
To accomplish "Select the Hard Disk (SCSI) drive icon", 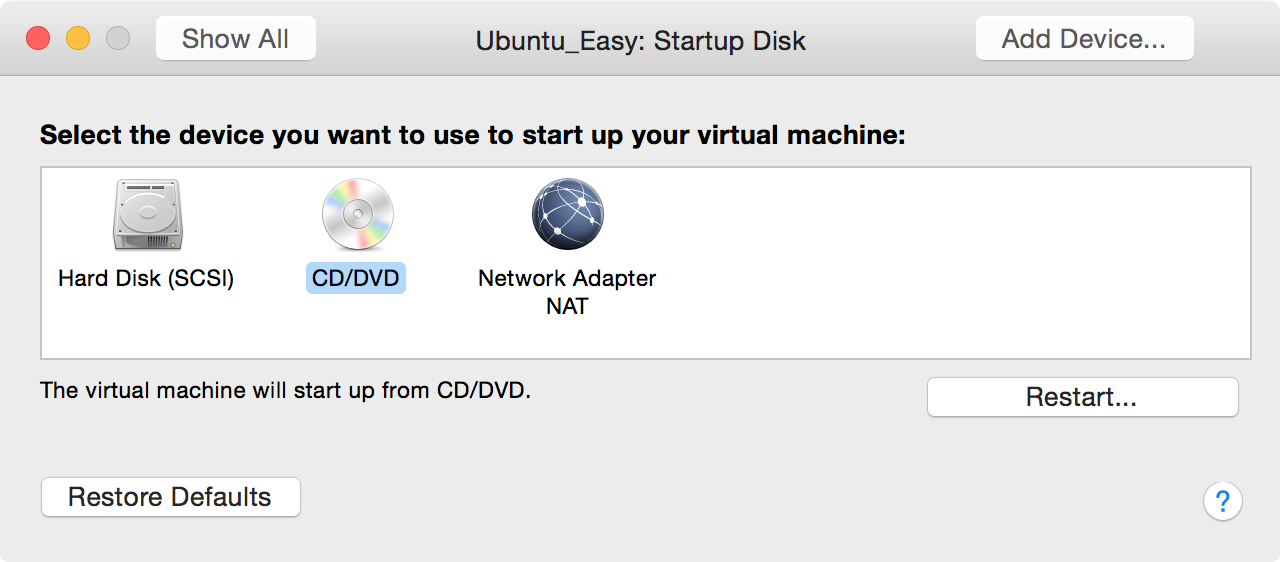I will pyautogui.click(x=147, y=215).
